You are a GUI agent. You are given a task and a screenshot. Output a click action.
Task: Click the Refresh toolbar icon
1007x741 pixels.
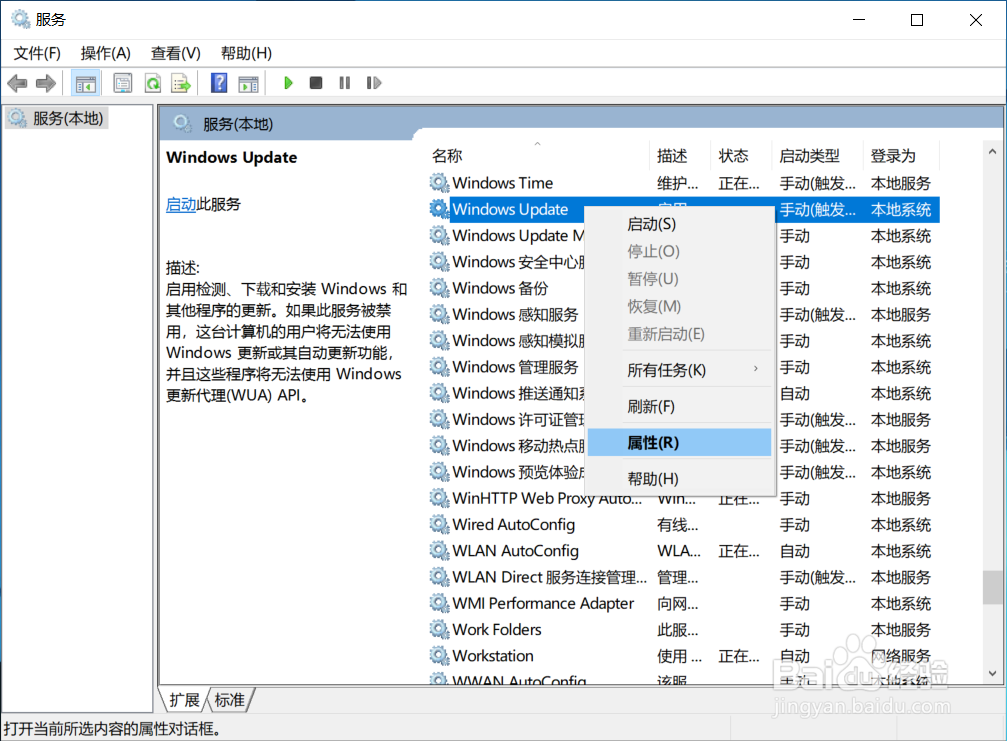click(x=153, y=83)
